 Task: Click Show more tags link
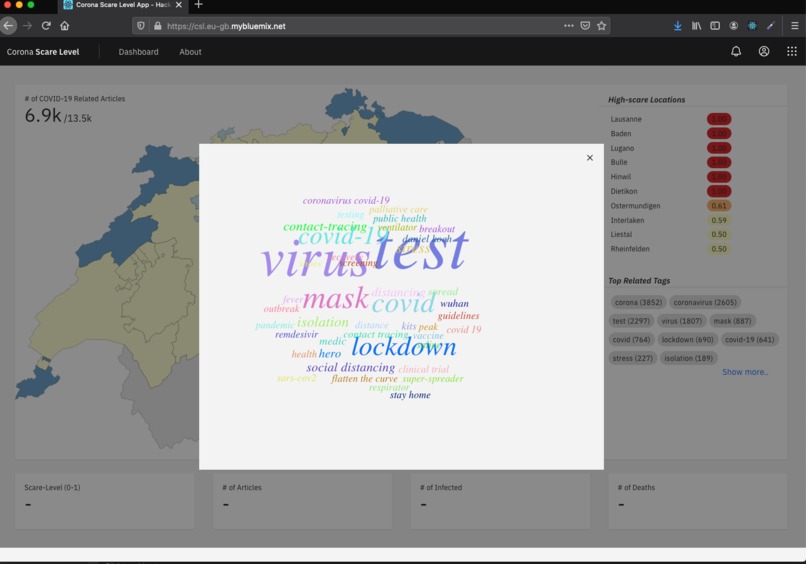click(x=745, y=372)
